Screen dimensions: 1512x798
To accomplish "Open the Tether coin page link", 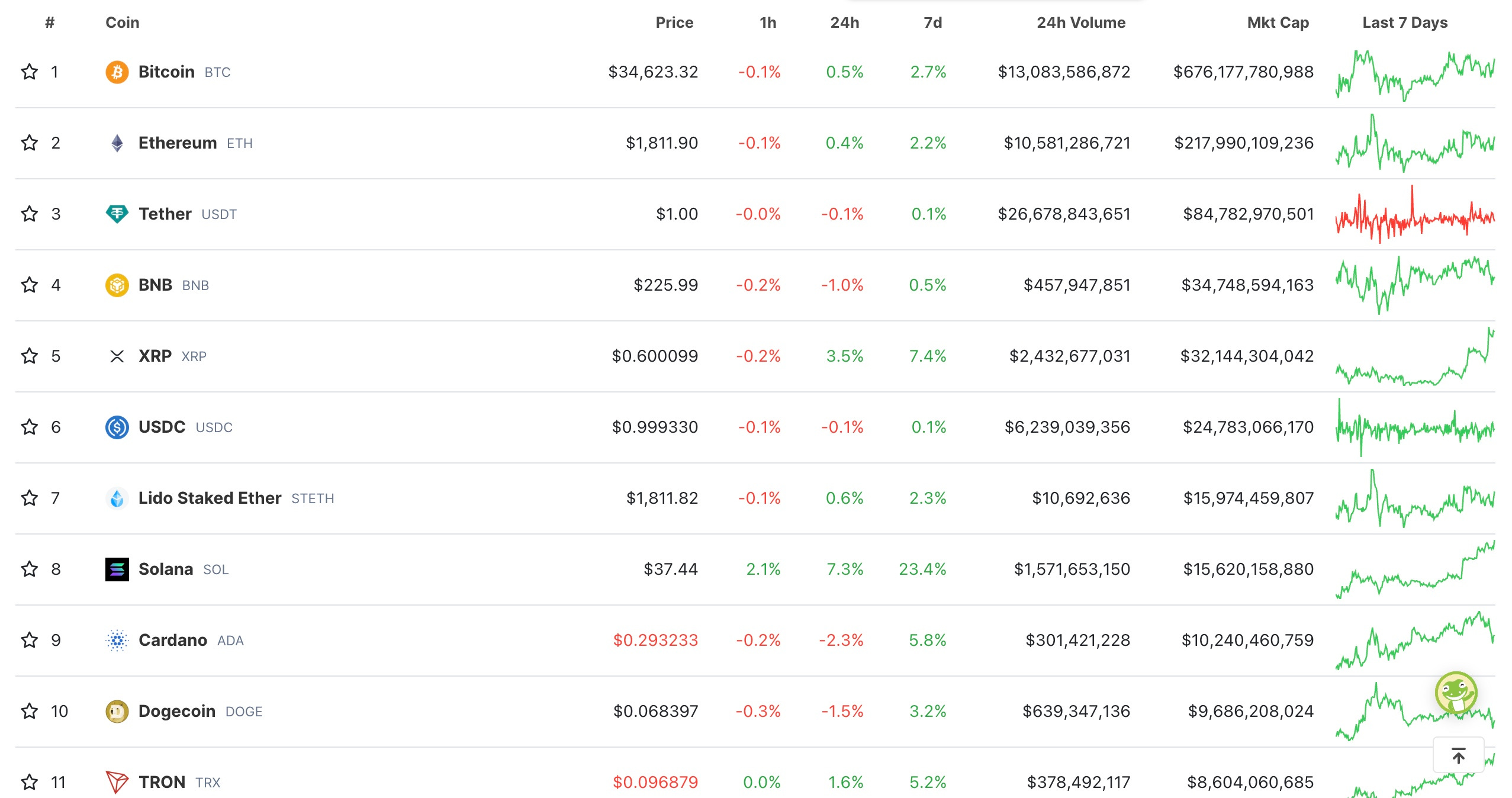I will [188, 214].
